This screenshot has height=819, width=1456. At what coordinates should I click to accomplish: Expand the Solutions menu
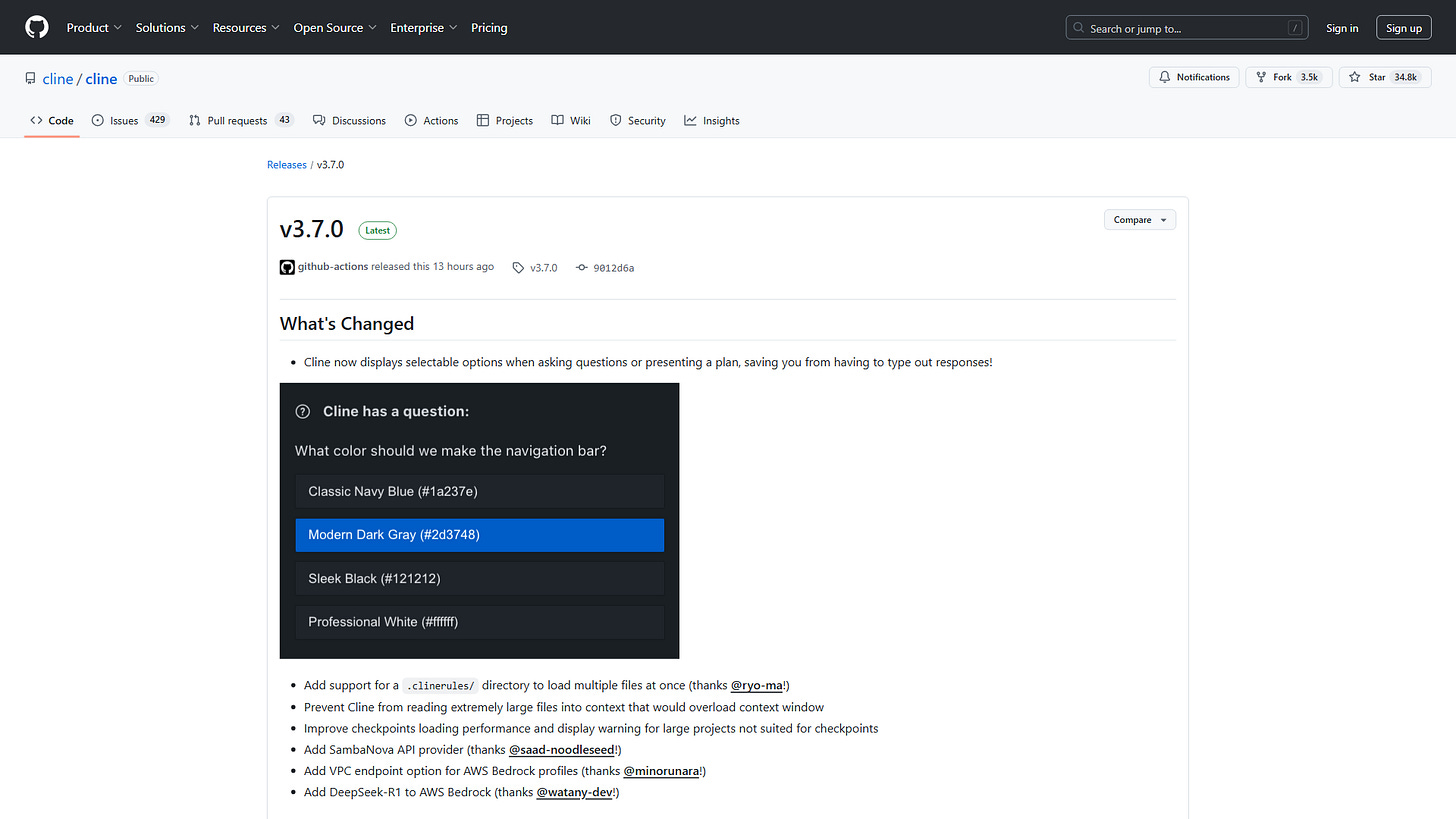[167, 28]
